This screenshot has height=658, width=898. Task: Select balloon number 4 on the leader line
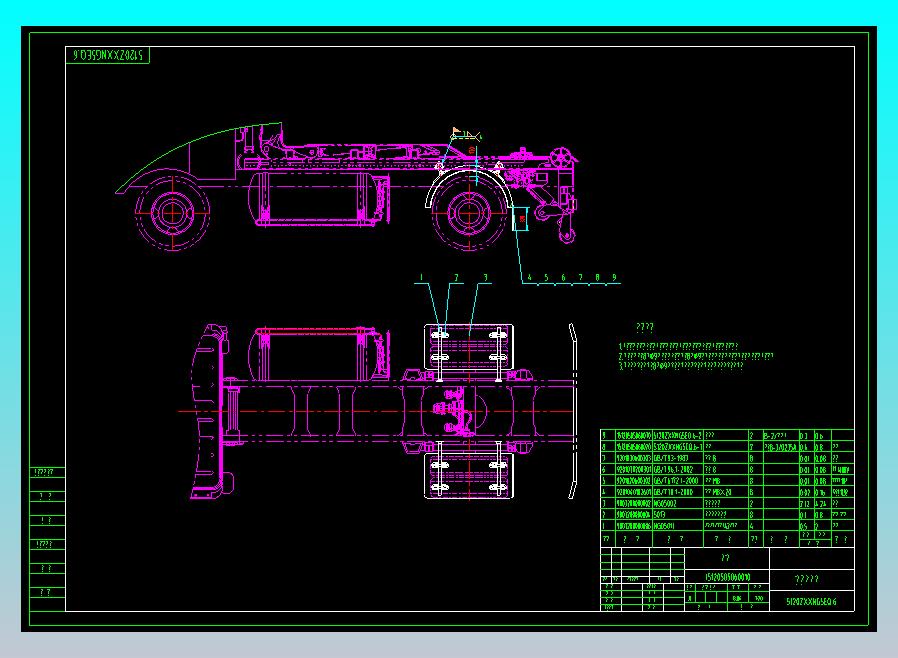click(x=529, y=277)
